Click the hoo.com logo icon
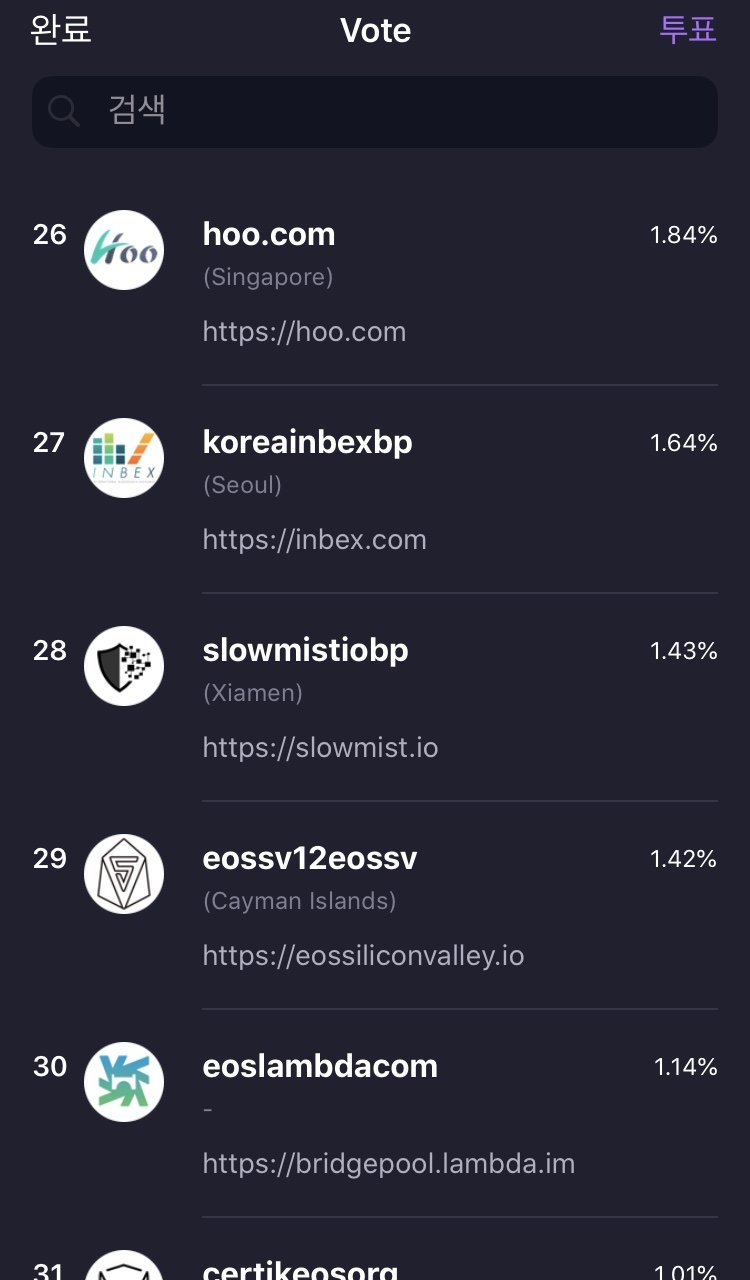 coord(124,250)
